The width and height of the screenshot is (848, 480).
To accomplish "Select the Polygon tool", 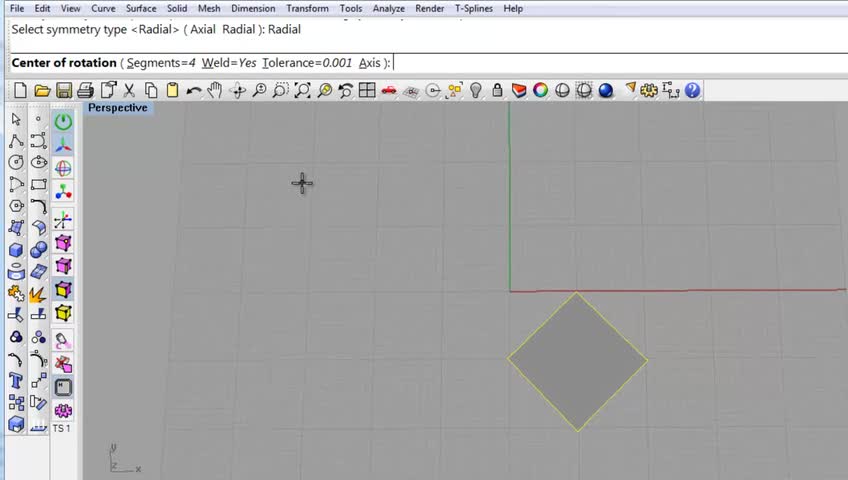I will tap(16, 206).
